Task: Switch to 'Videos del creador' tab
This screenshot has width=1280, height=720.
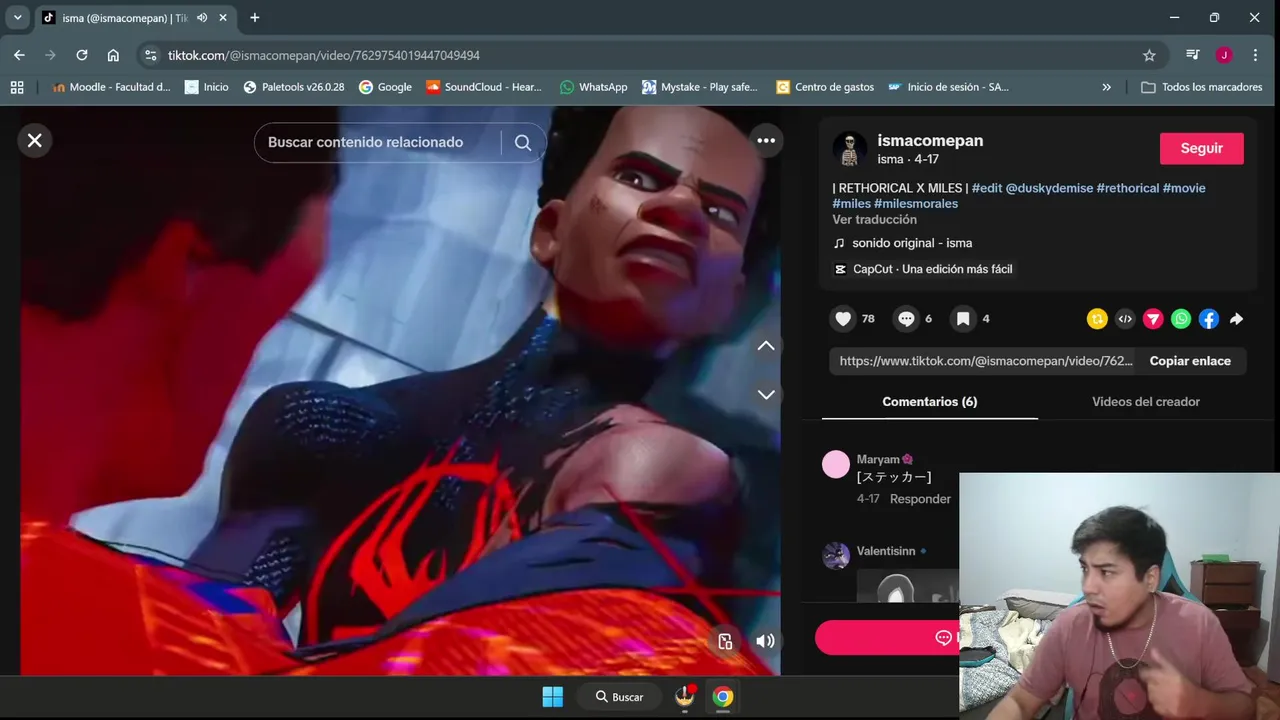Action: click(1146, 402)
